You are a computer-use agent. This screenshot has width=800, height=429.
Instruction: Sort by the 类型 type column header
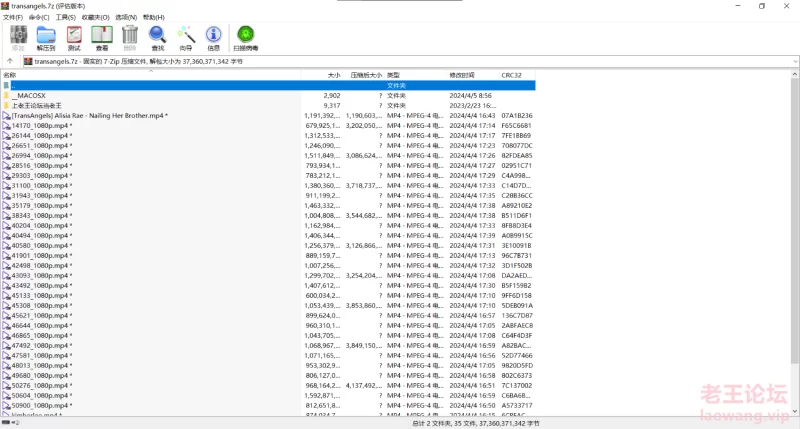[415, 75]
